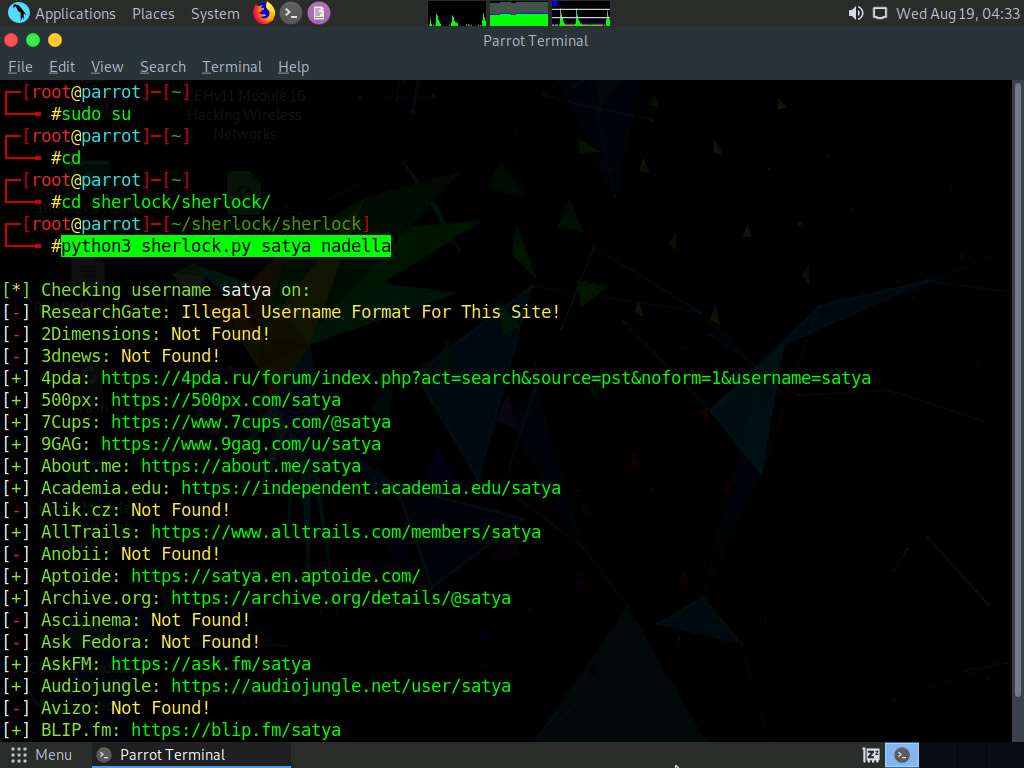Click 'Checking username satya on:' line
This screenshot has height=768, width=1024.
point(156,290)
